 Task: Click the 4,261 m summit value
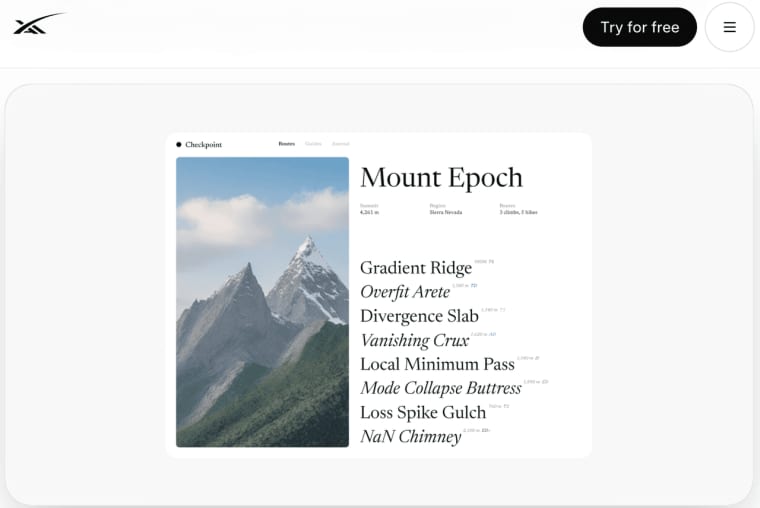pyautogui.click(x=369, y=212)
